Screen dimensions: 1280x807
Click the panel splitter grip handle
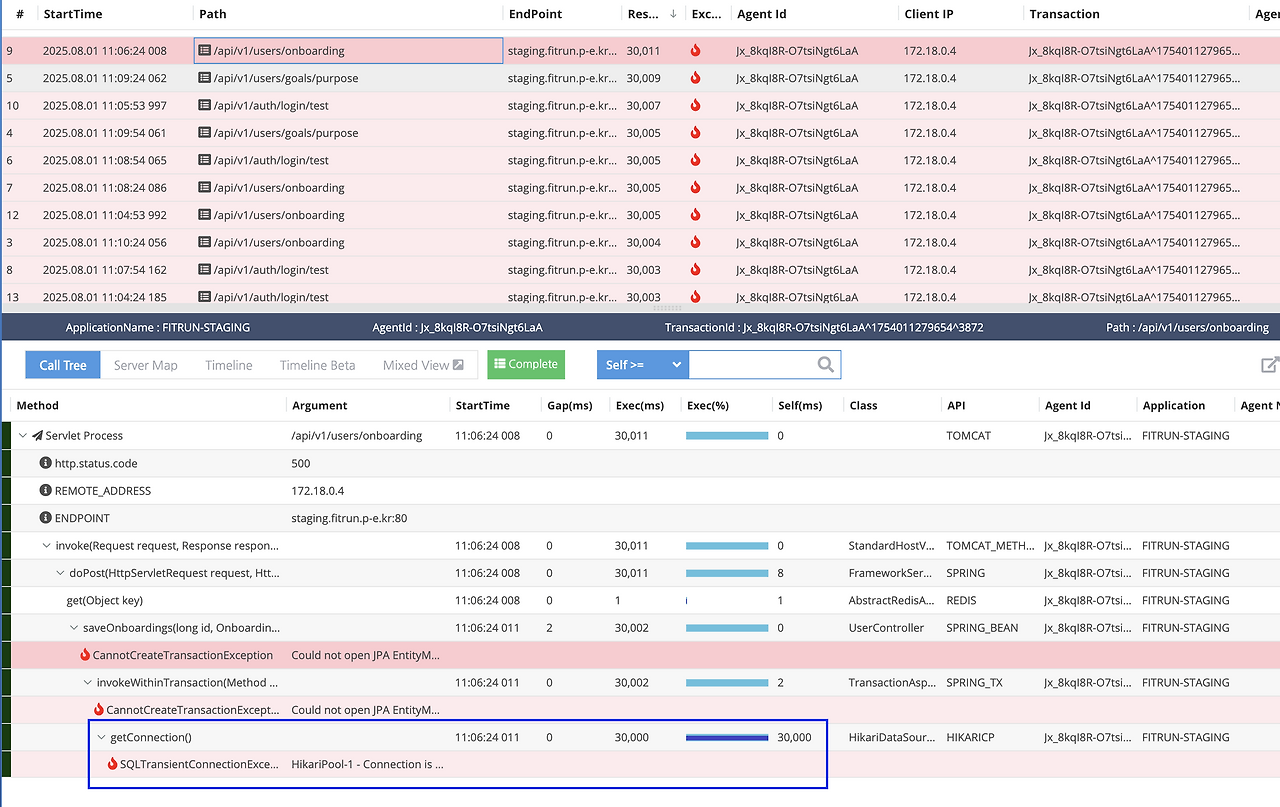(667, 308)
